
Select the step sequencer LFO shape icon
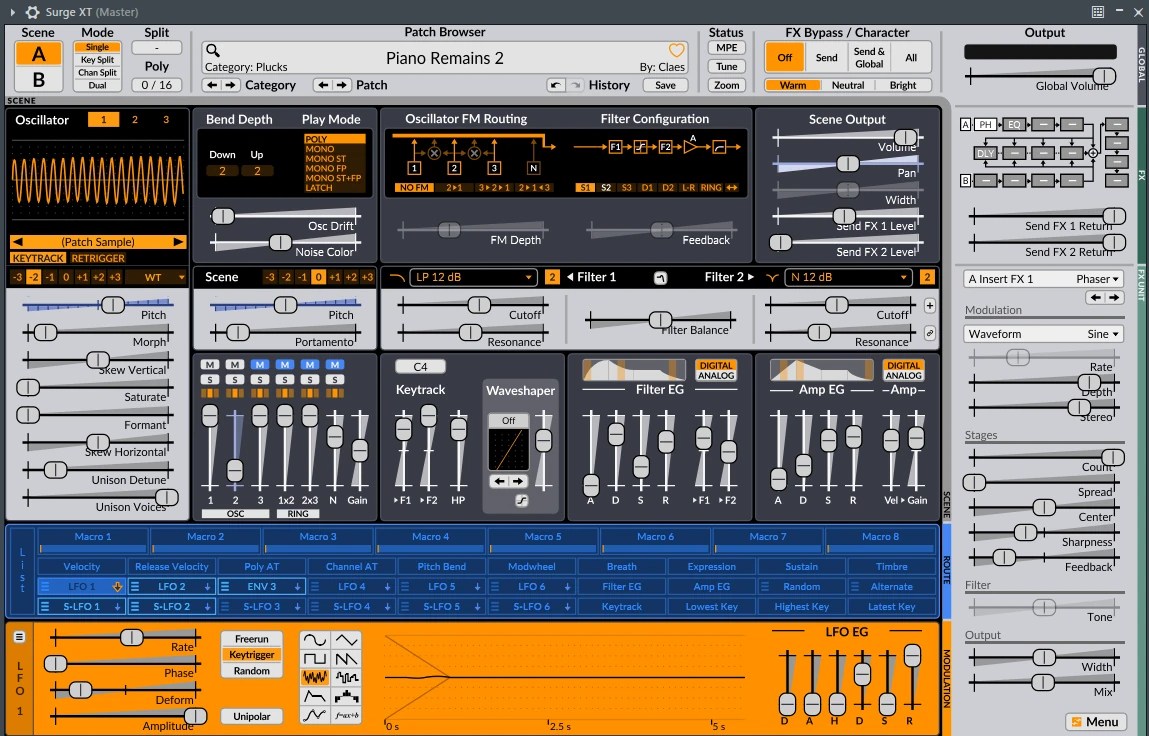346,696
